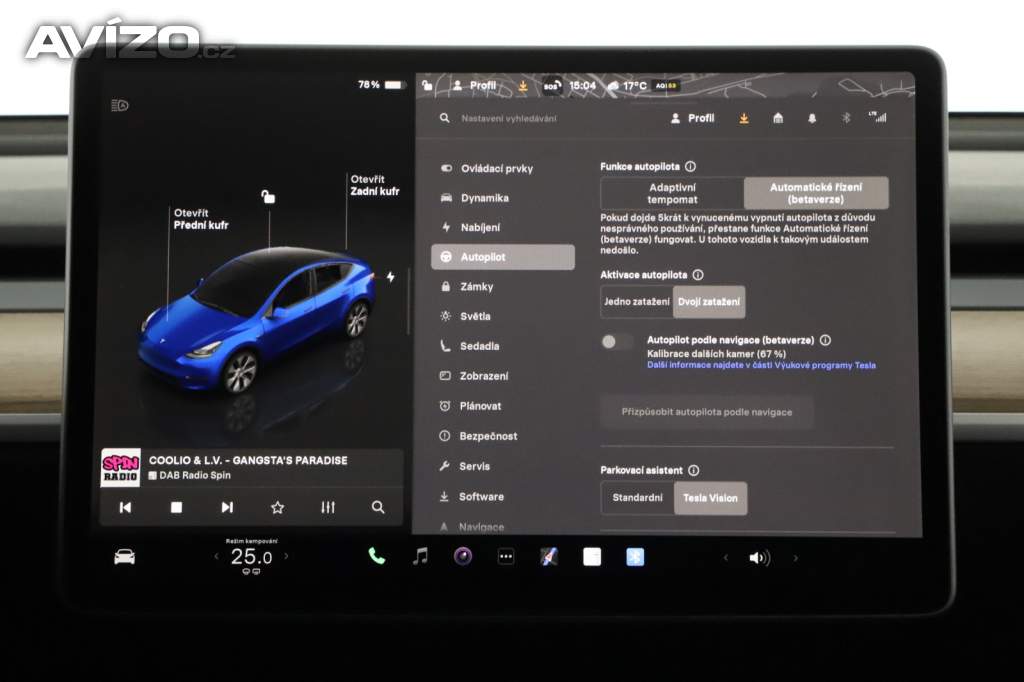Open the audio equalizer settings
The image size is (1024, 682).
(328, 507)
